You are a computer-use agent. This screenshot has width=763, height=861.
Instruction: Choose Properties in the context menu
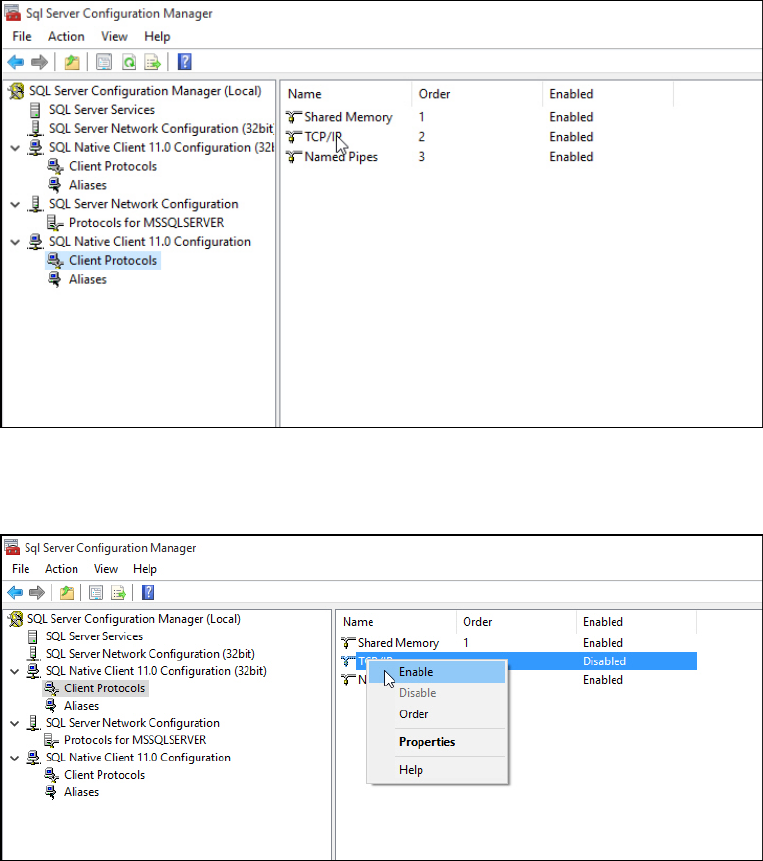[x=437, y=742]
